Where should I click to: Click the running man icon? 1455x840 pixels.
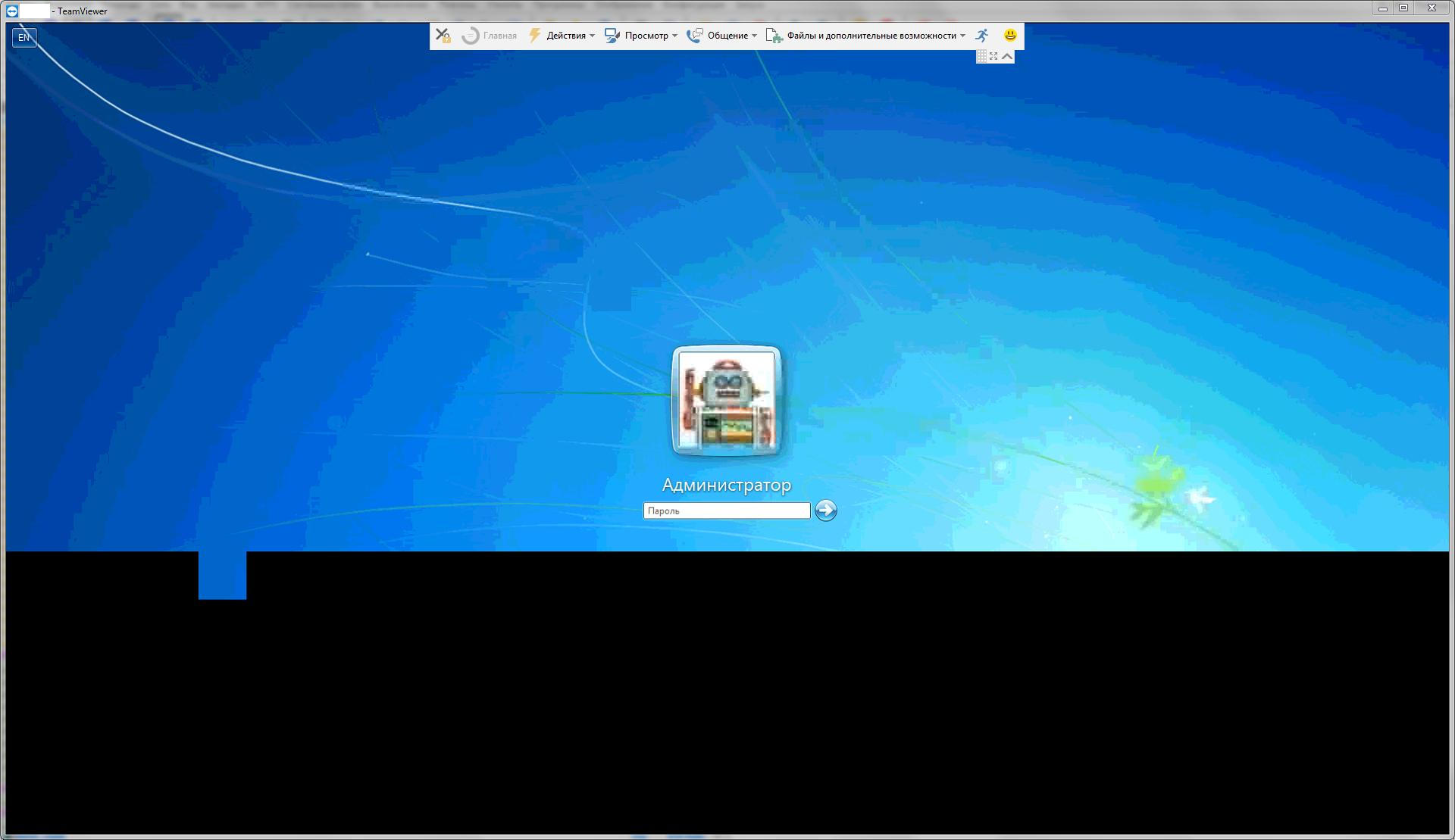pos(982,36)
